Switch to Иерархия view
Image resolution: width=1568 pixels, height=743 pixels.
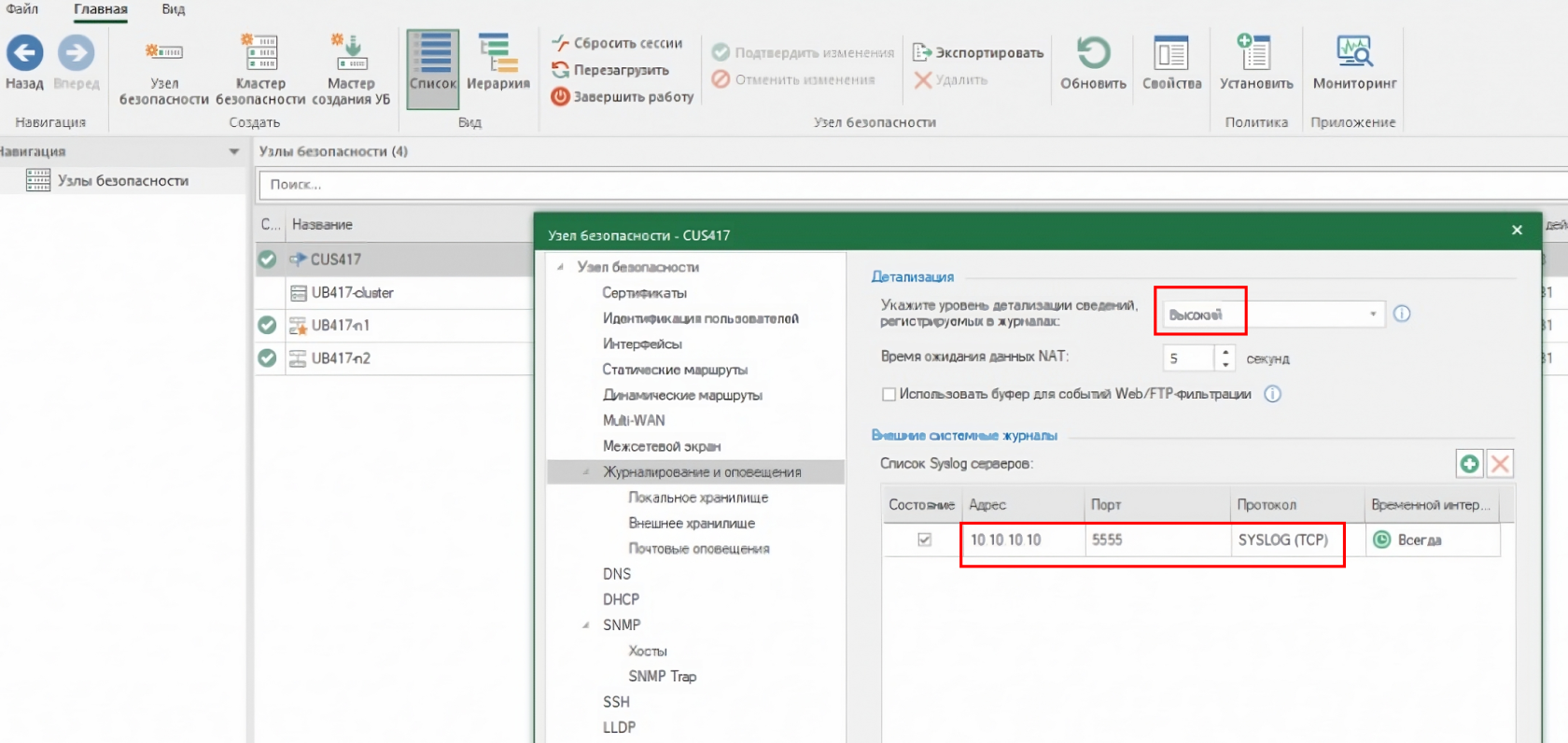498,62
